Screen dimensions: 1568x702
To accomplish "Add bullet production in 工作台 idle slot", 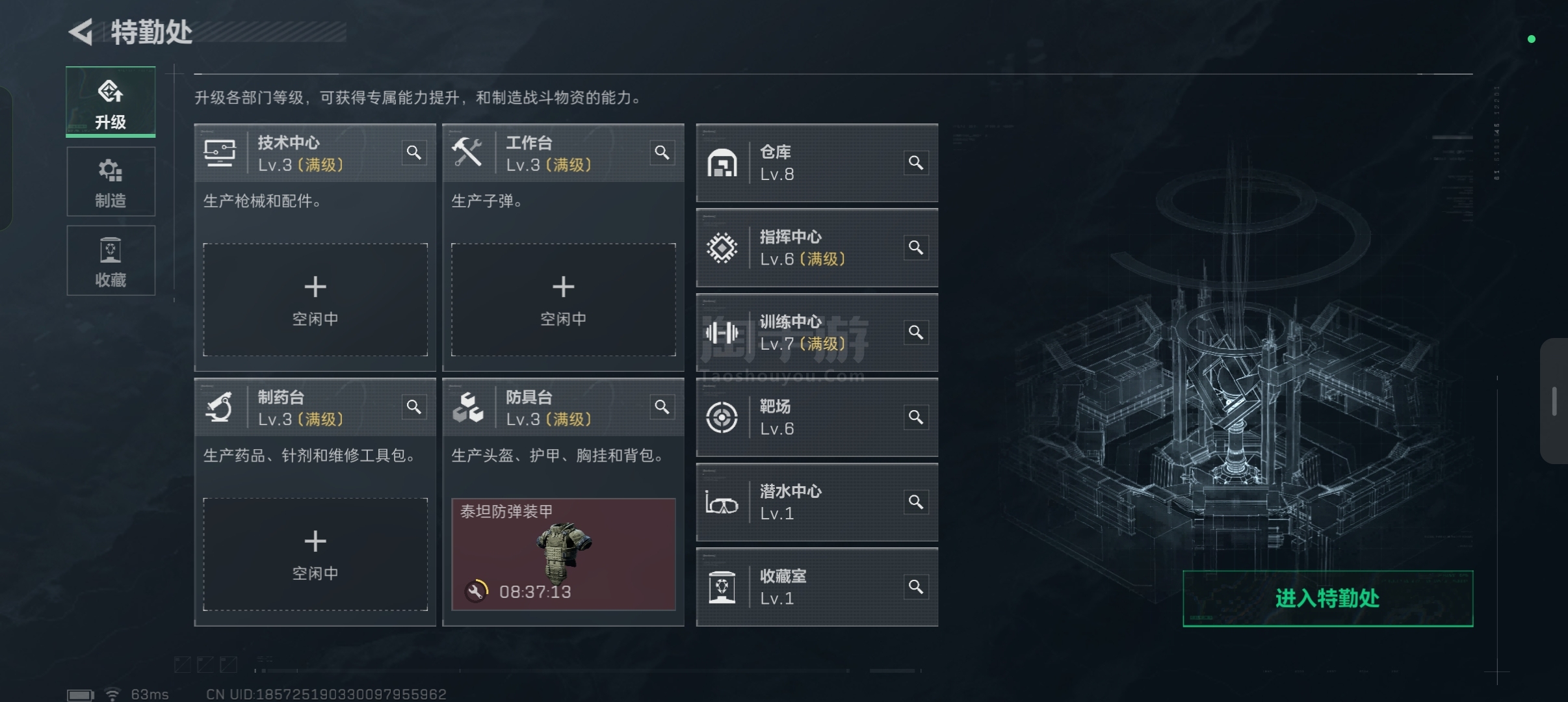I will click(x=563, y=300).
